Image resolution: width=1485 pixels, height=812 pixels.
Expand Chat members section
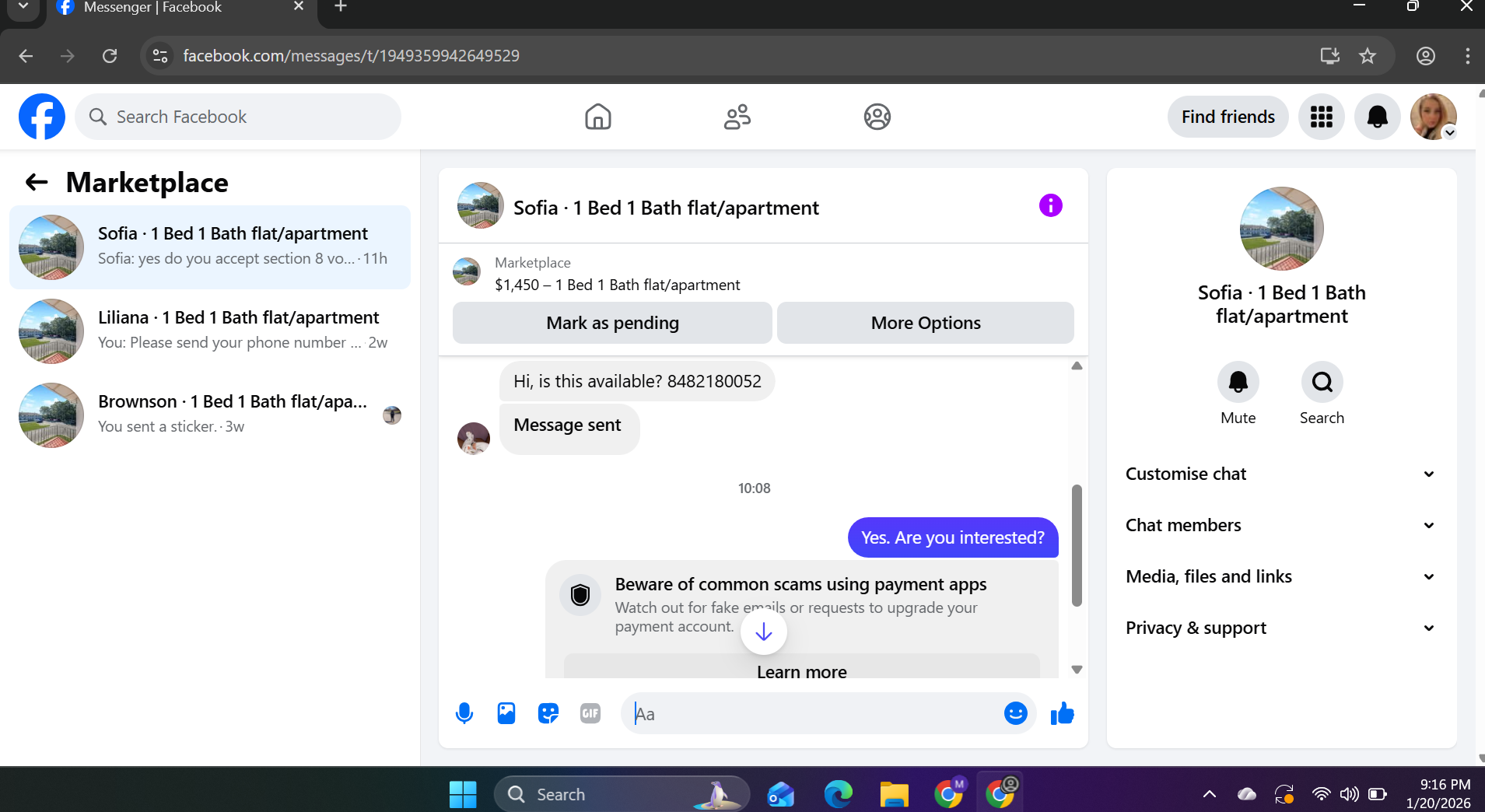(x=1281, y=525)
